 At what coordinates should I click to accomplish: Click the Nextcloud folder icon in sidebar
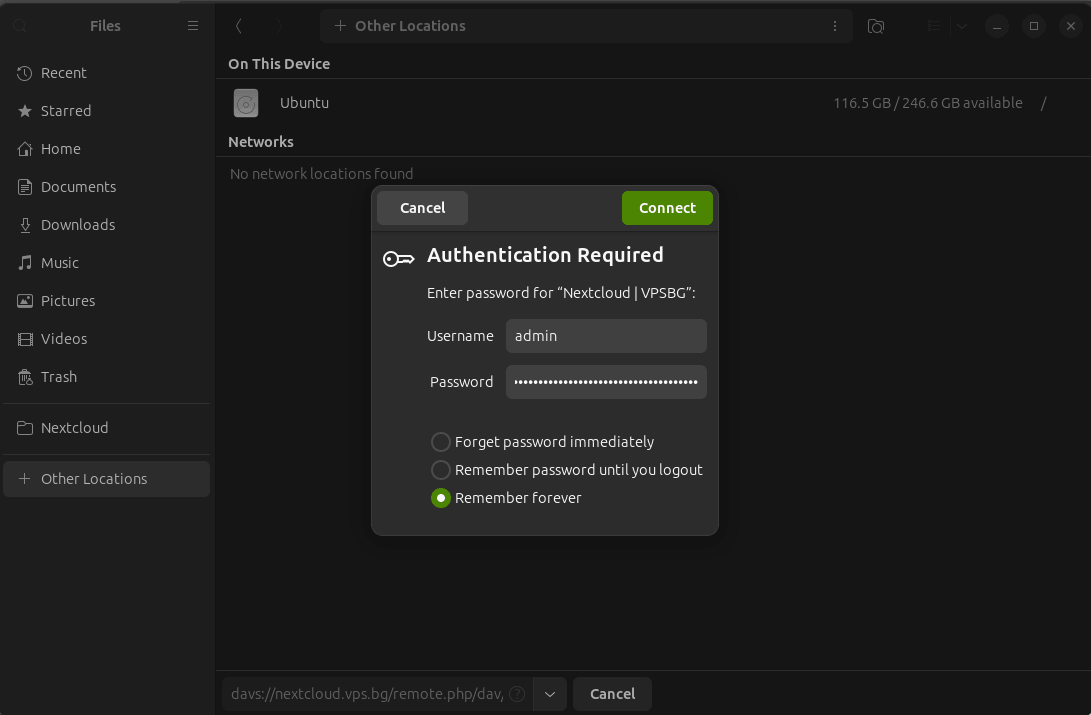[25, 428]
